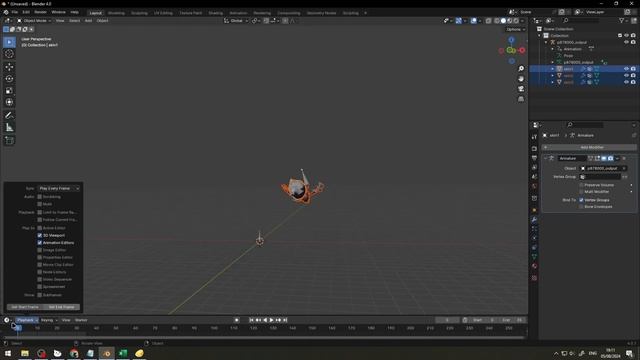
Task: Switch to the Shading workspace tab
Action: point(216,13)
